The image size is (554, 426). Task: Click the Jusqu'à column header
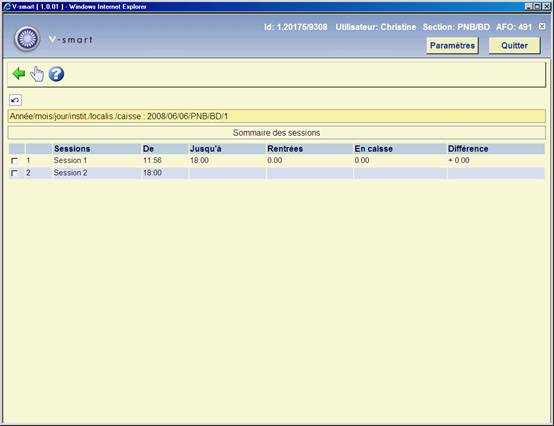pyautogui.click(x=206, y=149)
